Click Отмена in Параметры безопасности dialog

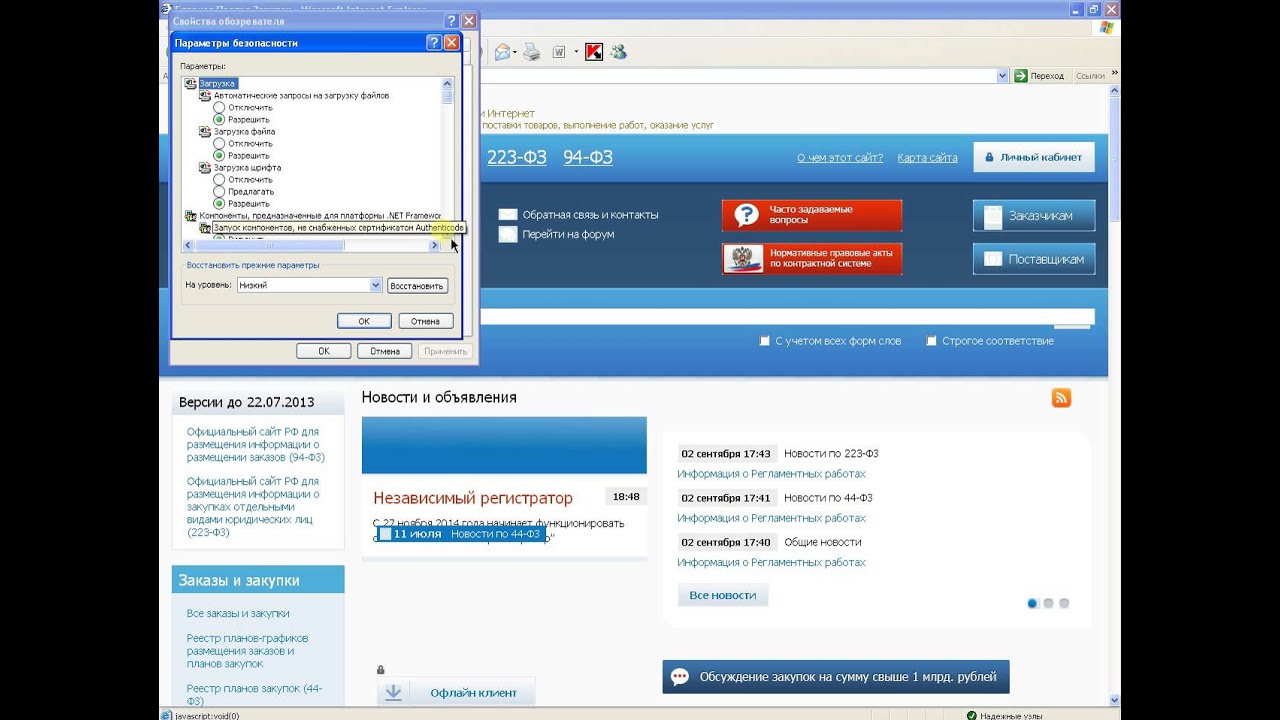425,321
